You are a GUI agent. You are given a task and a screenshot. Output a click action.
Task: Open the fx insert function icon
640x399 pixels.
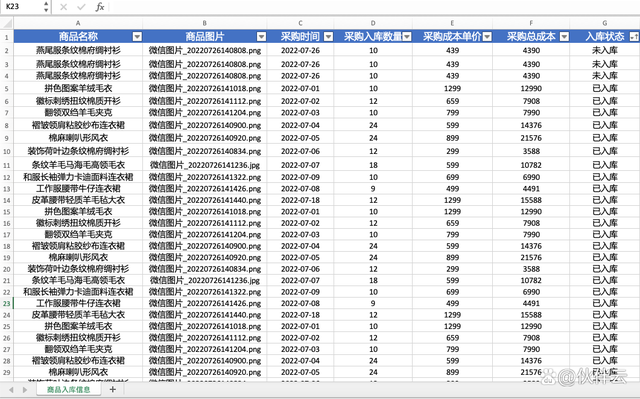coord(100,7)
